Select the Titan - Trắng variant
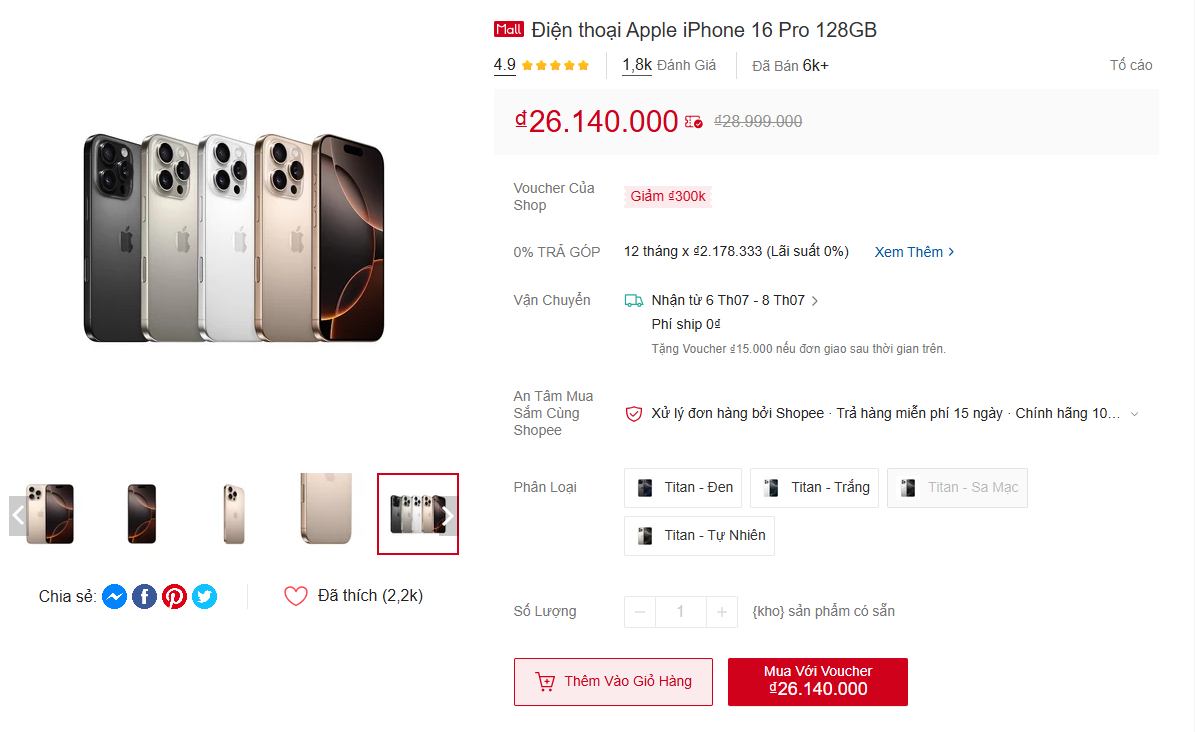The height and width of the screenshot is (732, 1195). tap(814, 487)
